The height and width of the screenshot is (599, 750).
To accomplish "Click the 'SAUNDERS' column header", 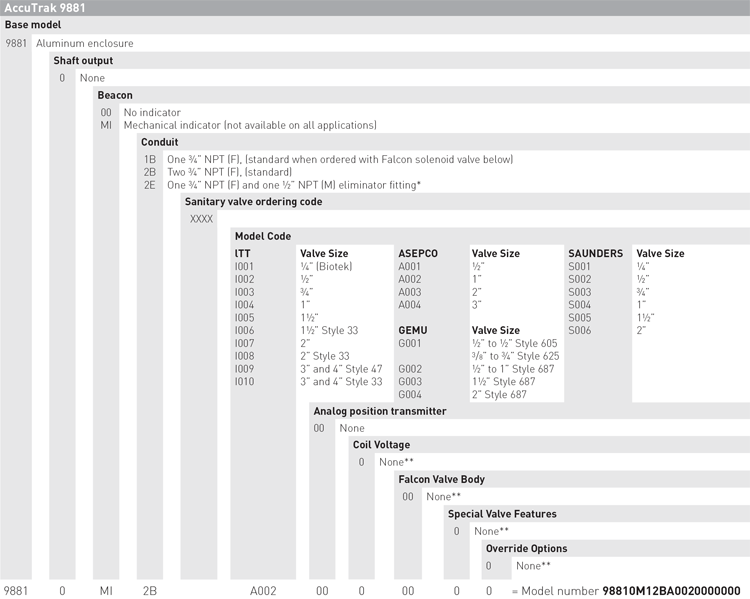I will (x=596, y=254).
